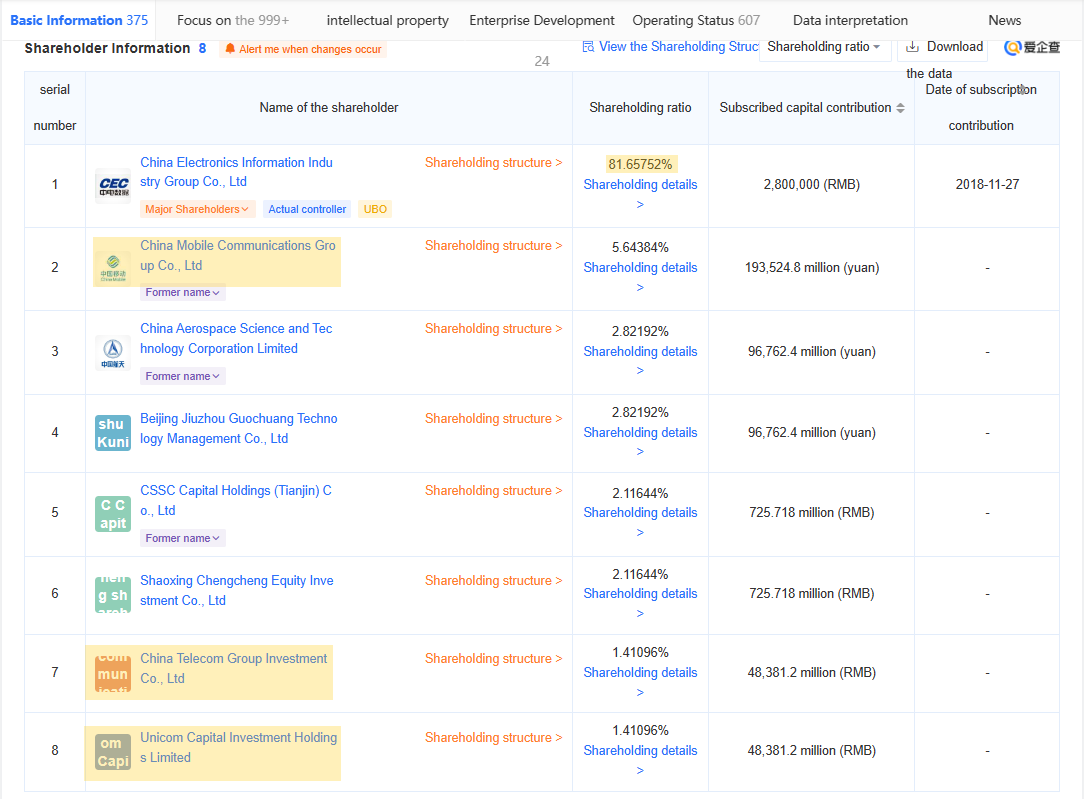Open the Data interpretation tab
The height and width of the screenshot is (799, 1084).
[850, 20]
